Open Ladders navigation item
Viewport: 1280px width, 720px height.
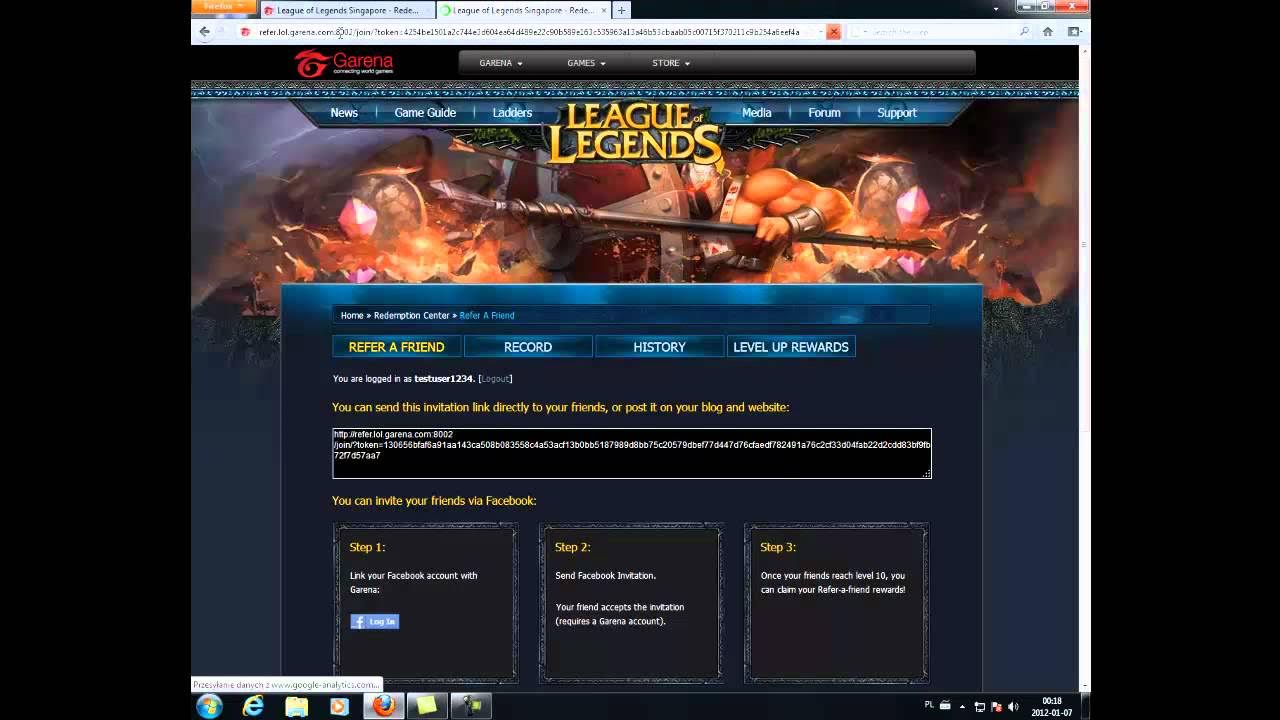pos(512,113)
